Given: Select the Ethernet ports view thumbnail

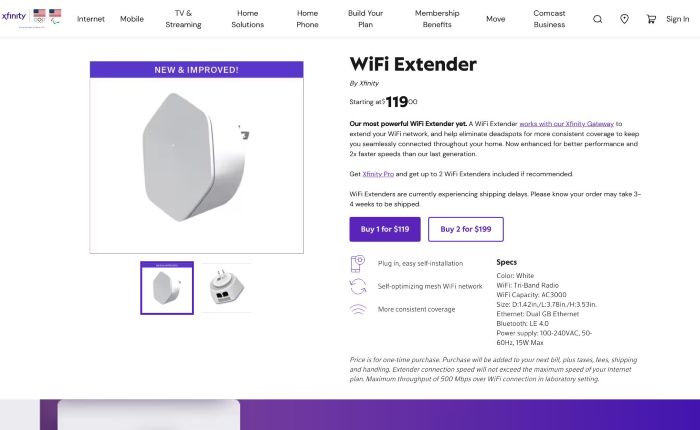Looking at the screenshot, I should 227,289.
